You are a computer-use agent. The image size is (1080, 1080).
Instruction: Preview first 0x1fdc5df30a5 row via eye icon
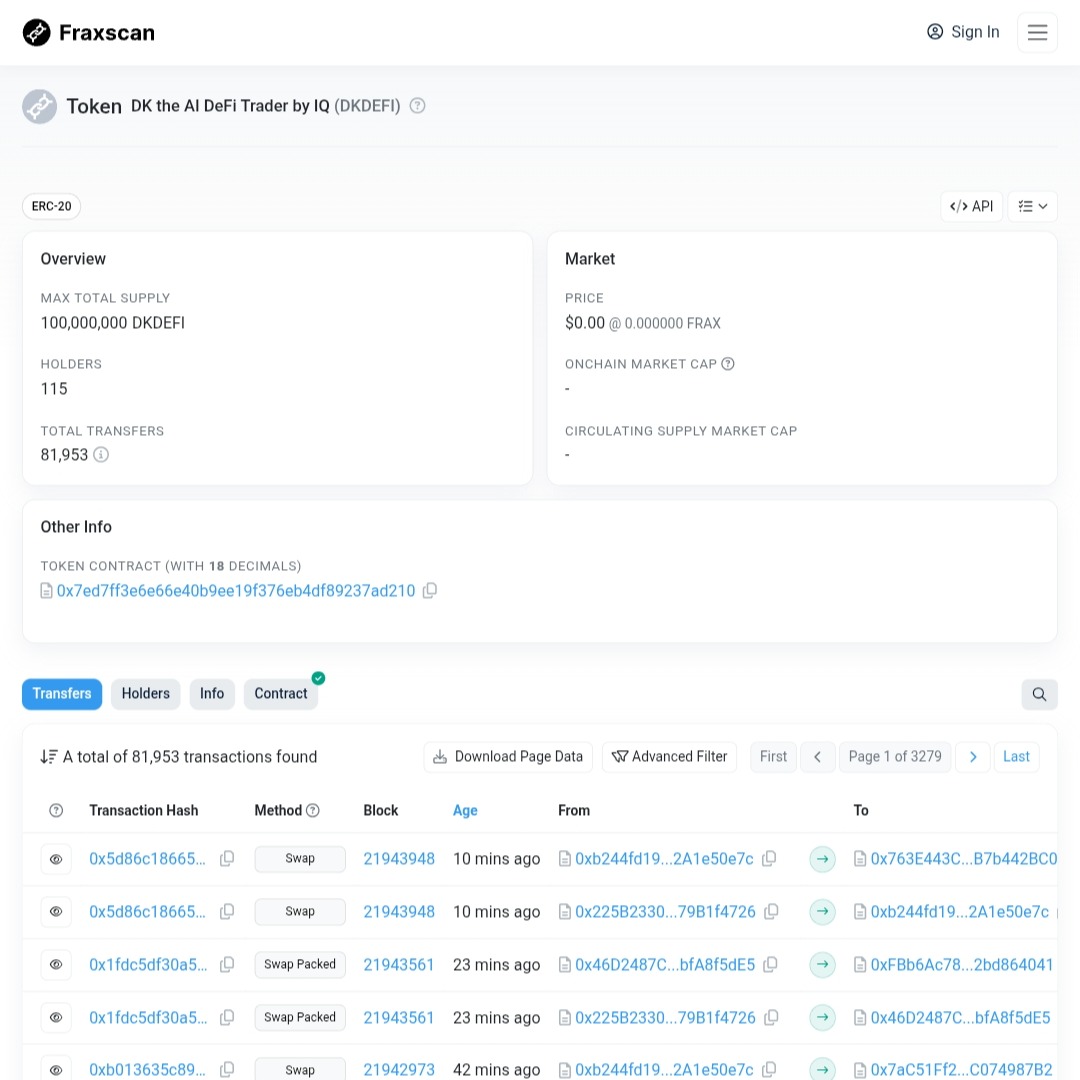(x=56, y=965)
